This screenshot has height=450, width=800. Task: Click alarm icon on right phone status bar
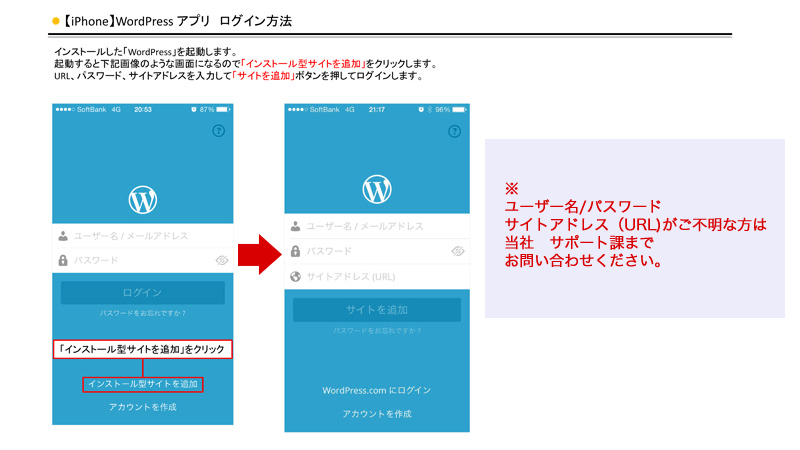pyautogui.click(x=421, y=110)
